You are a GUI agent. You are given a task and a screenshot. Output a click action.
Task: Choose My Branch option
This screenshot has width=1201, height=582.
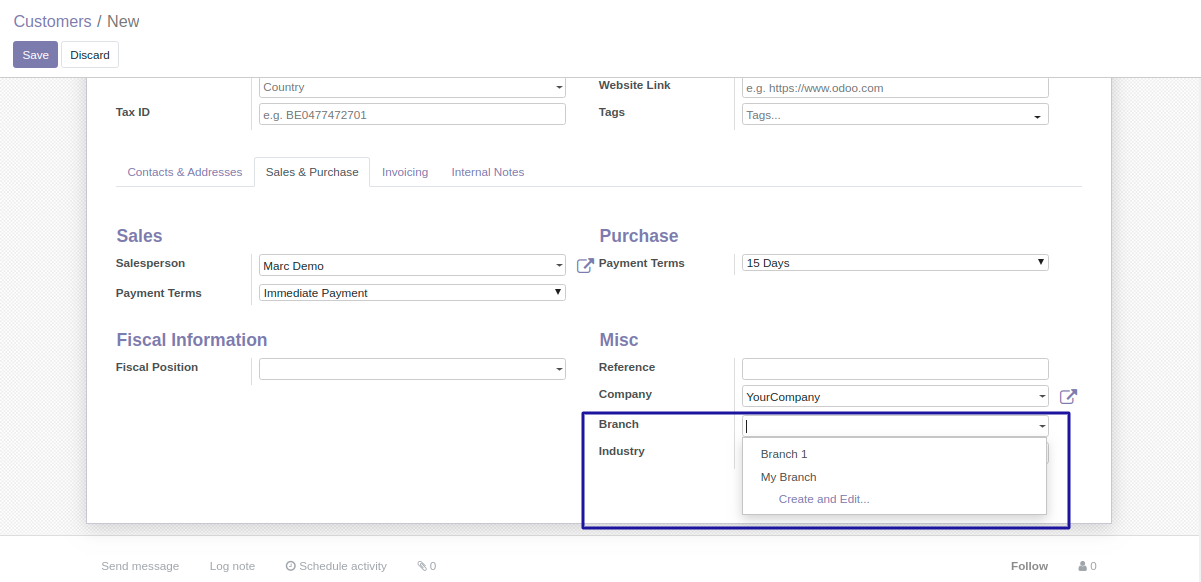tap(789, 477)
